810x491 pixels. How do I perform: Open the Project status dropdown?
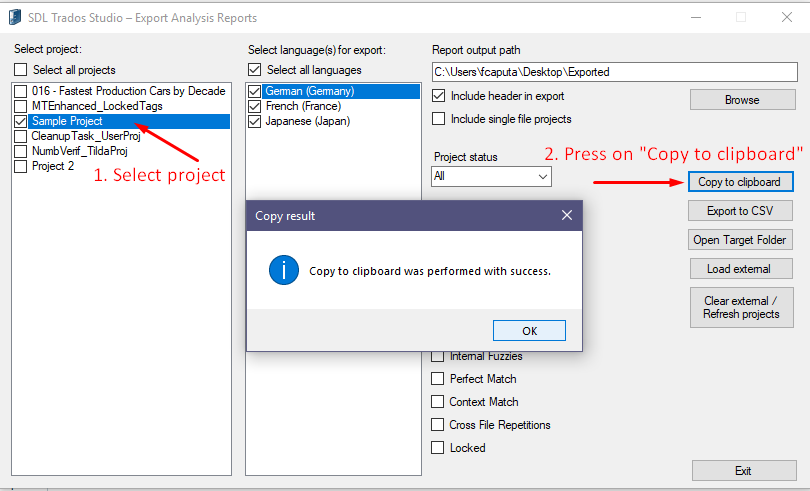[491, 176]
